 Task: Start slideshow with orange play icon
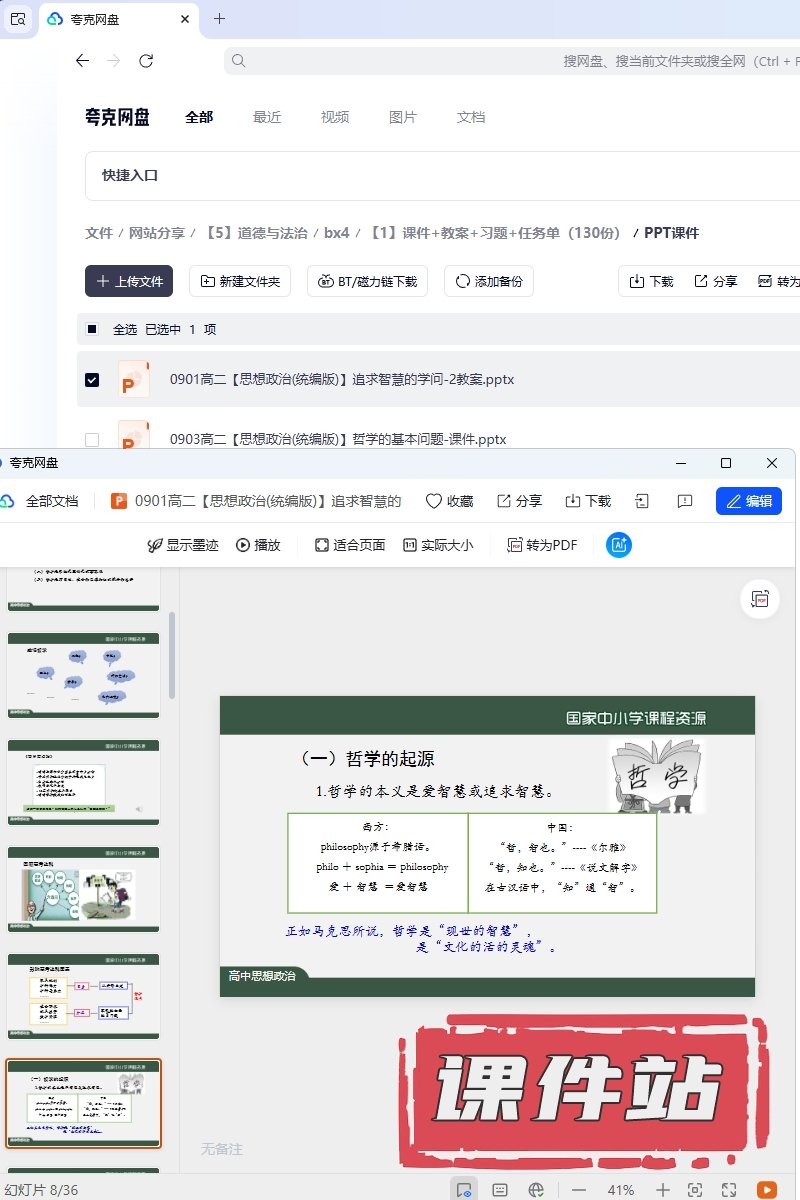(x=767, y=1190)
